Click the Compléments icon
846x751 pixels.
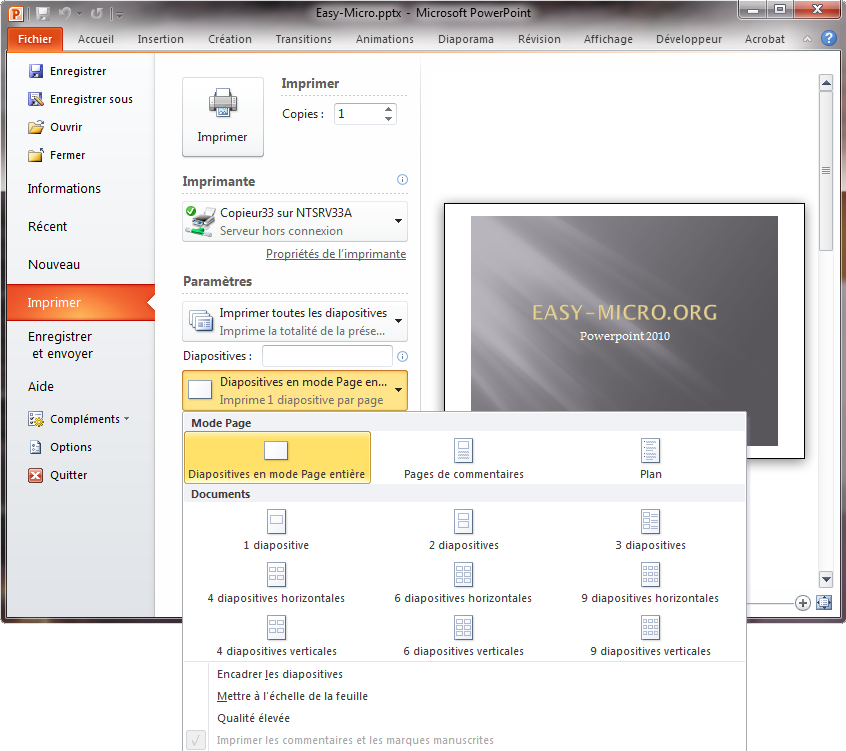click(x=36, y=419)
